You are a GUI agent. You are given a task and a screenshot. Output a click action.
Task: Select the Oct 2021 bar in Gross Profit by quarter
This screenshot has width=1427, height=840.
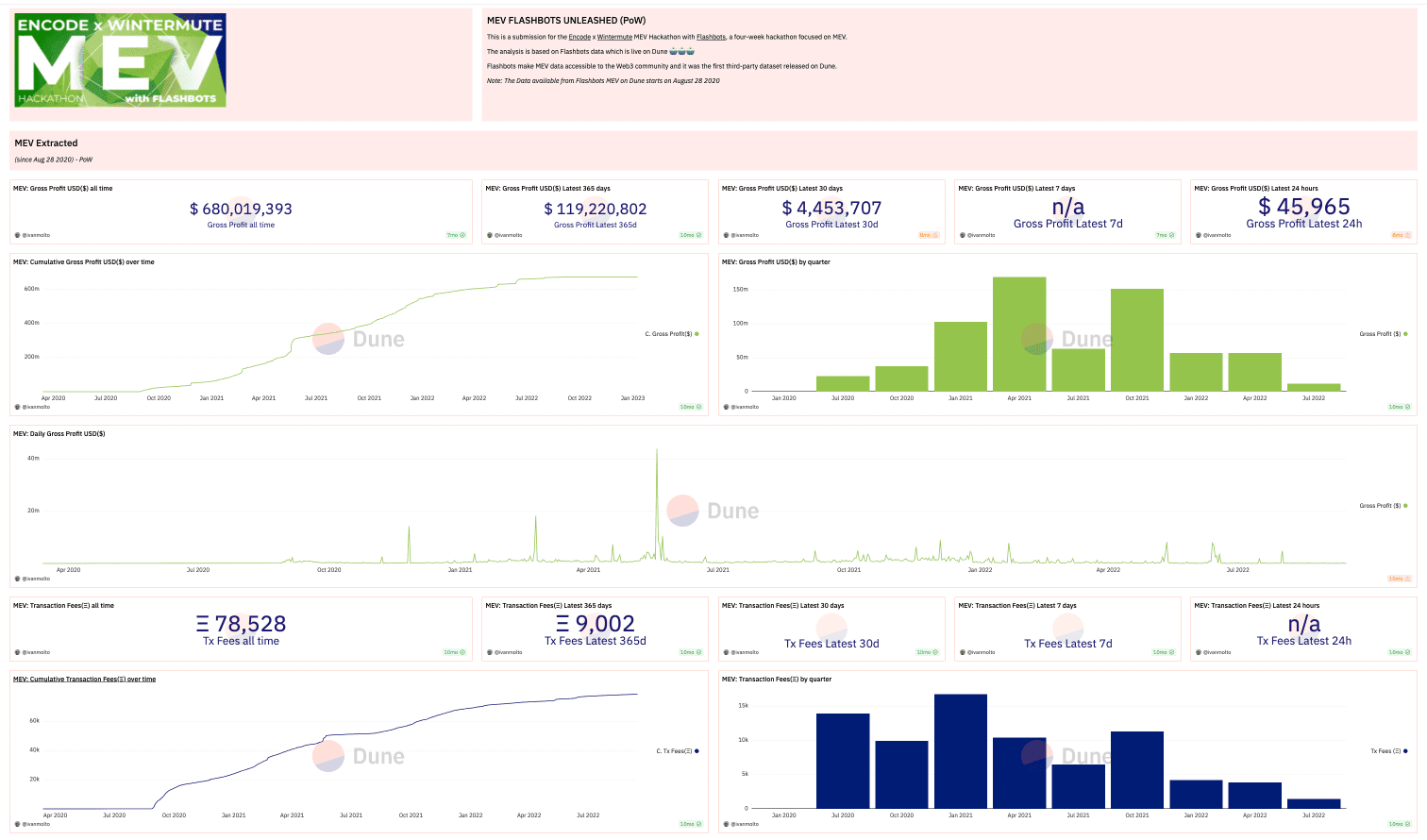click(x=1137, y=340)
